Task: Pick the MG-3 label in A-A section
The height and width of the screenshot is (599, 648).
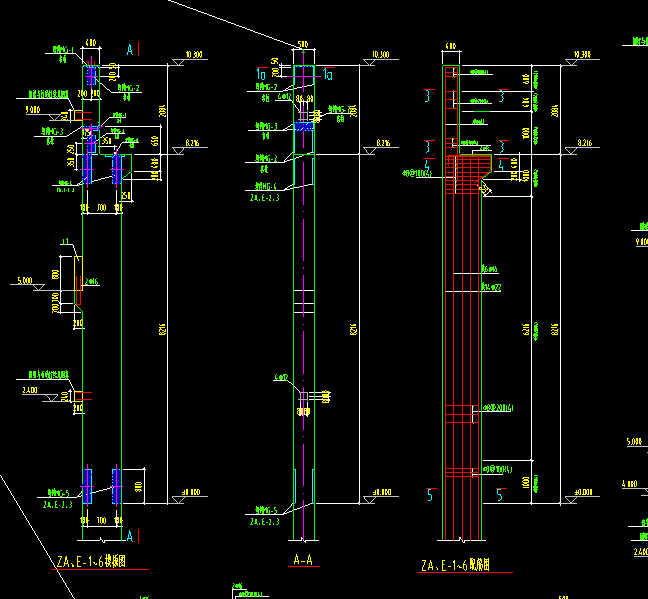Action: pyautogui.click(x=267, y=126)
